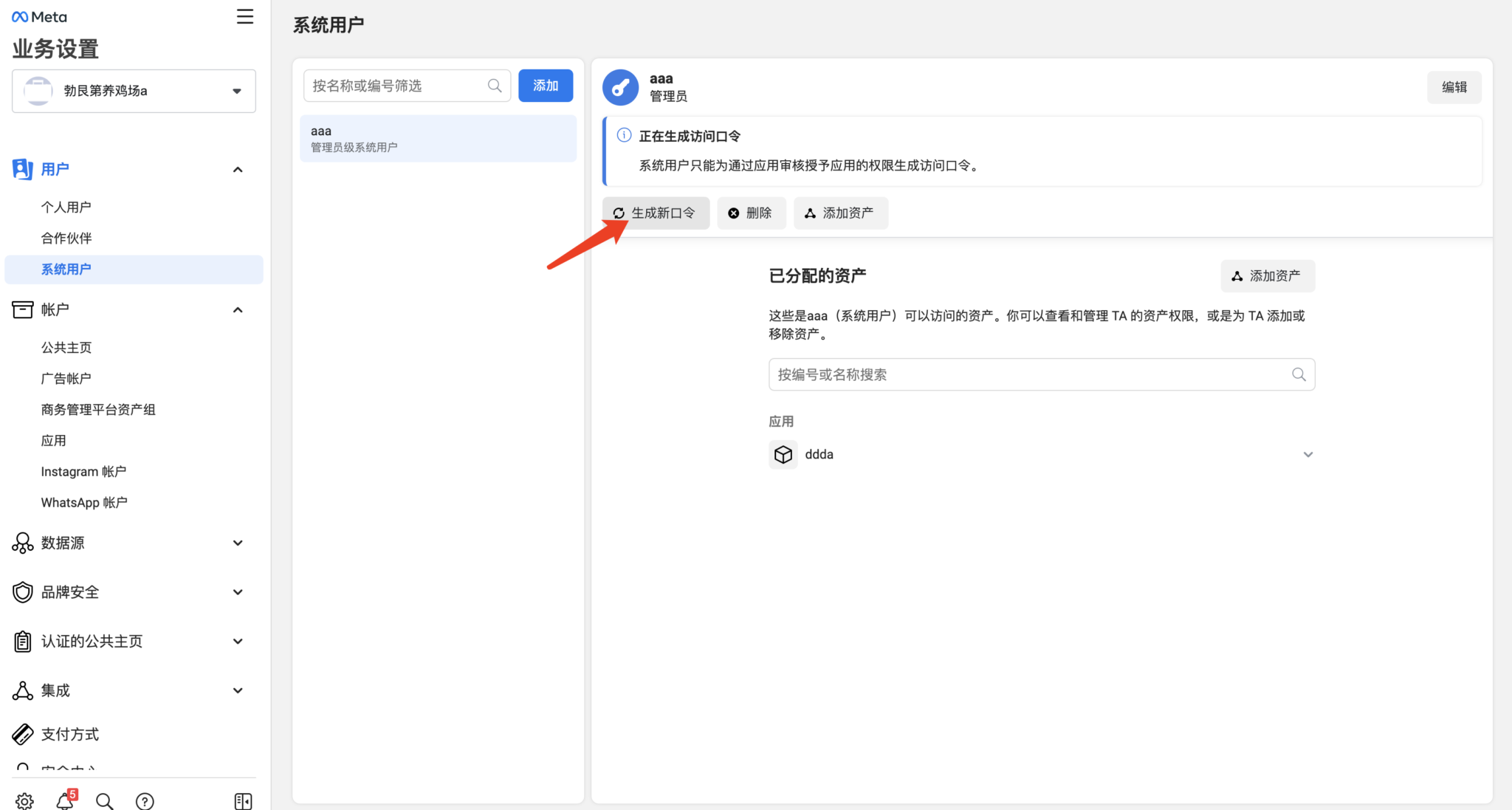Click the bottom search magnifier icon
1512x810 pixels.
(105, 801)
